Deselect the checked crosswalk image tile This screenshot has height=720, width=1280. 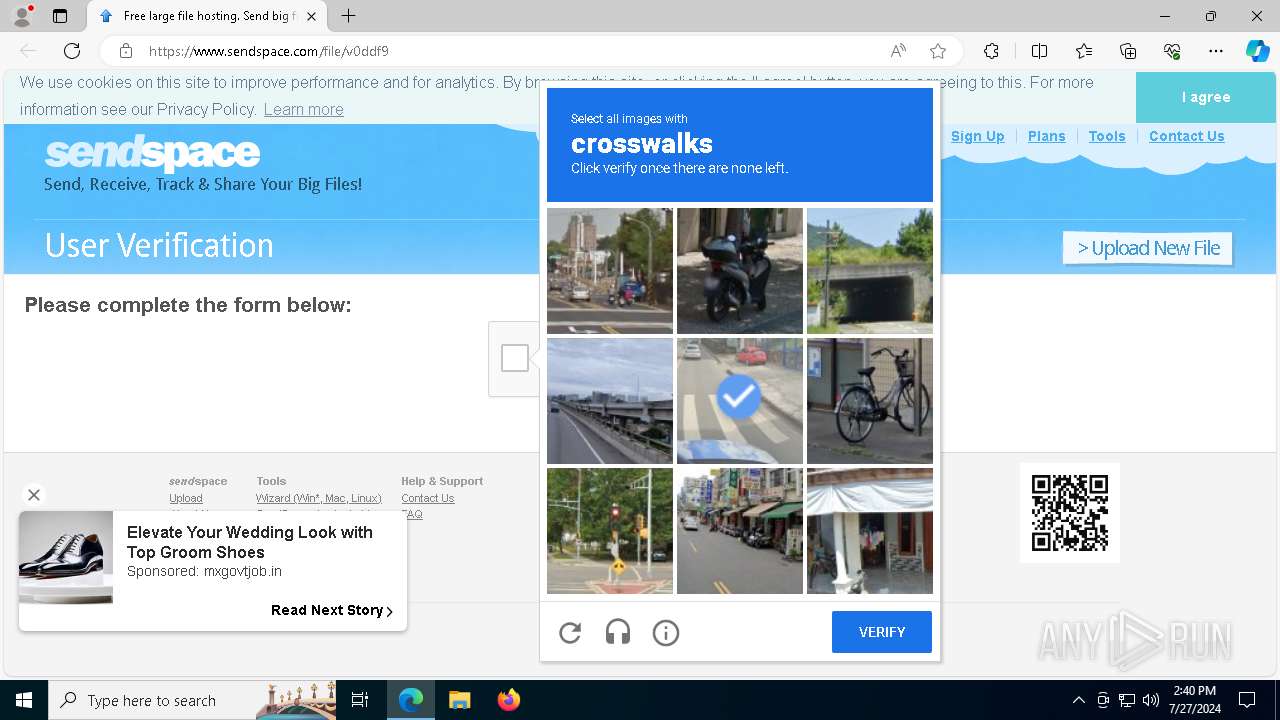click(740, 400)
